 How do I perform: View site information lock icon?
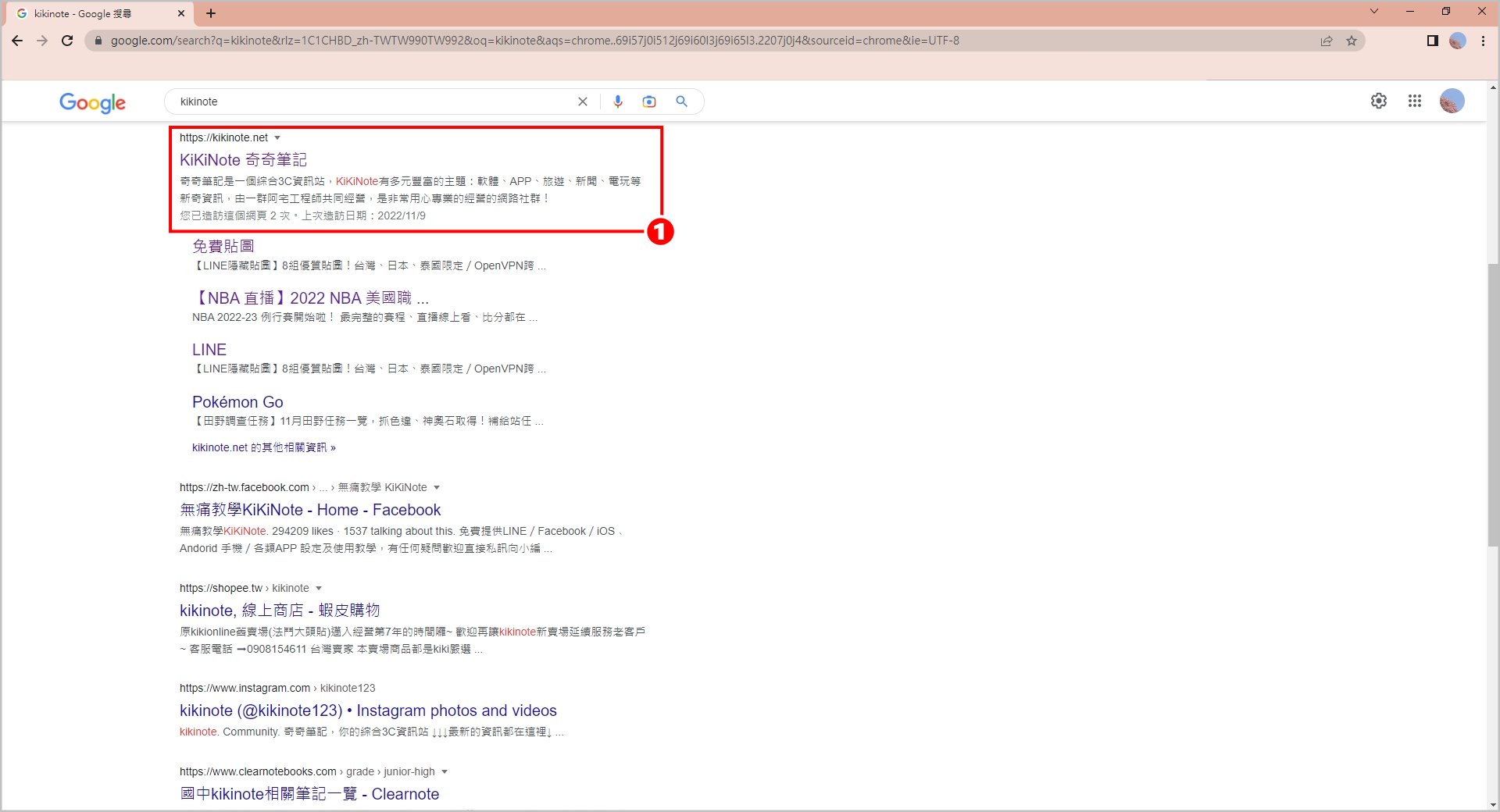point(98,41)
